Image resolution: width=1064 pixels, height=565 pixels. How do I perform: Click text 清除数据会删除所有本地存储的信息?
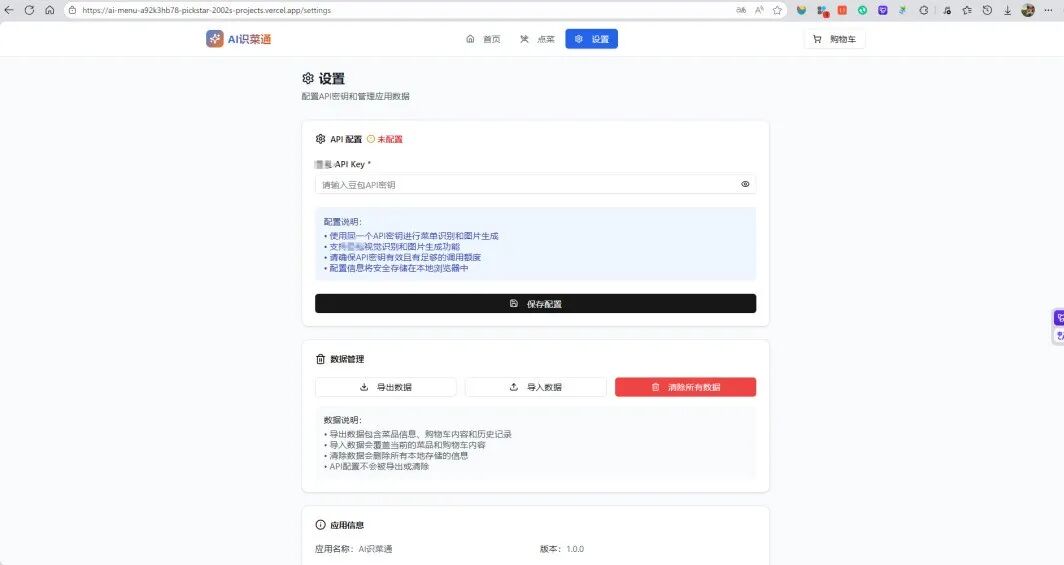(399, 456)
